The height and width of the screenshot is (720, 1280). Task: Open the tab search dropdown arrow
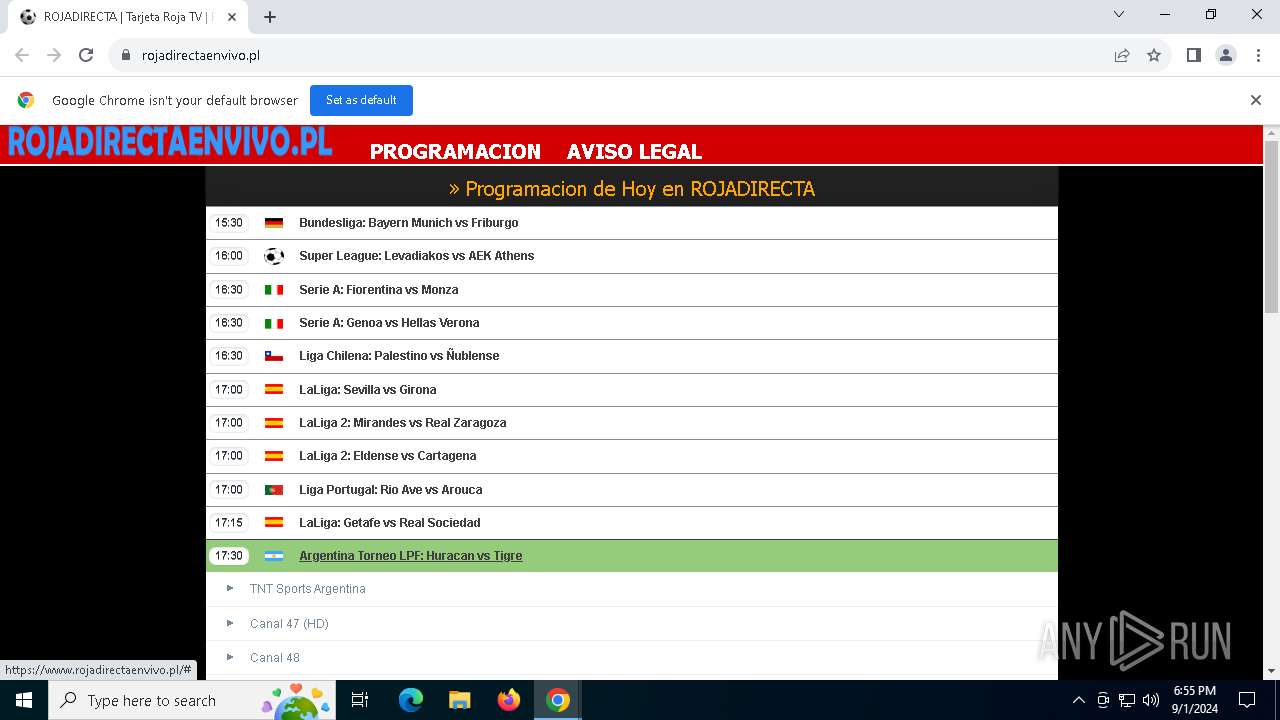click(1119, 15)
